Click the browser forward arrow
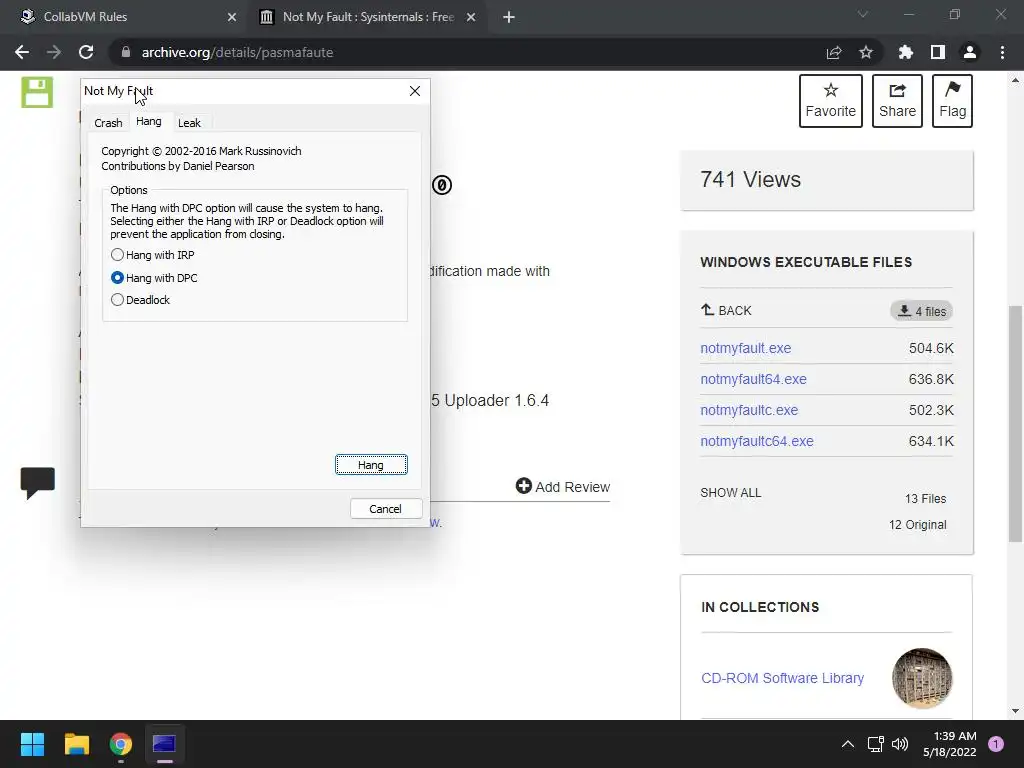The image size is (1024, 768). click(54, 52)
